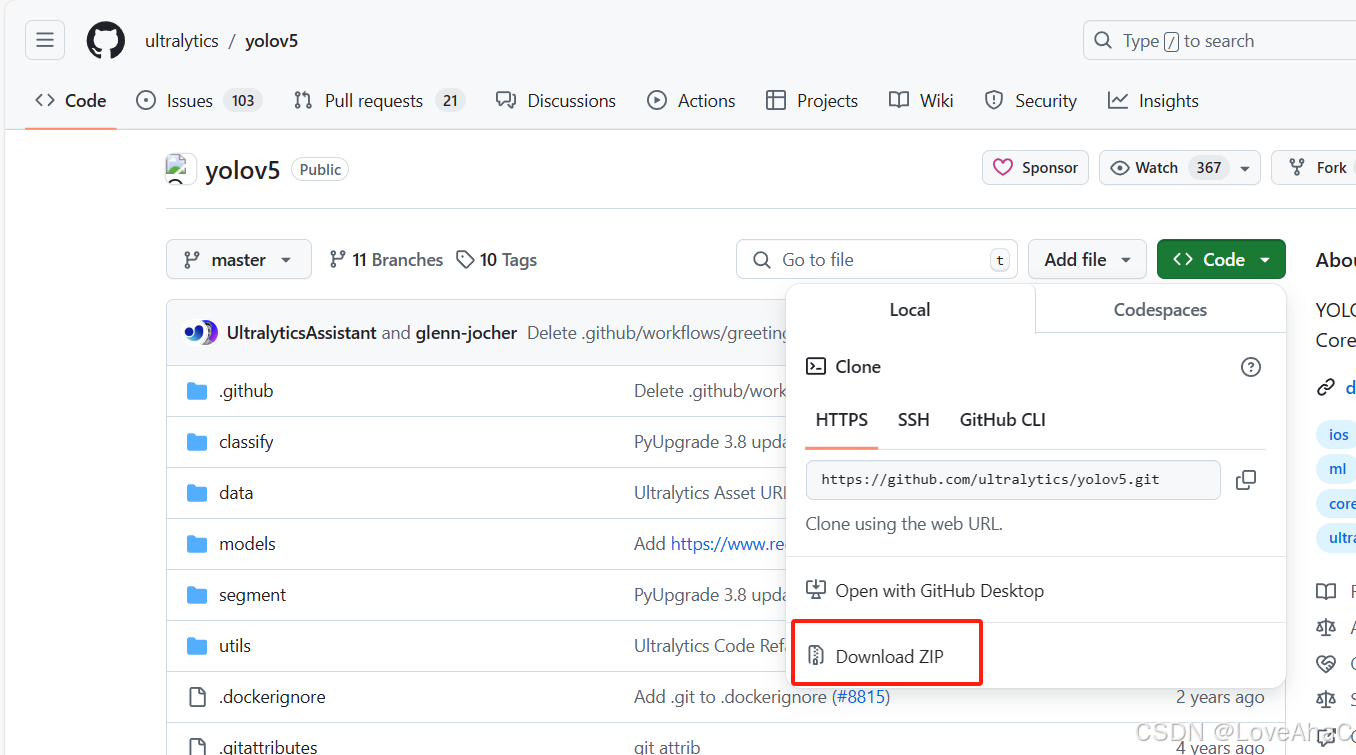
Task: Click the 'Go to file' search field
Action: coord(876,260)
